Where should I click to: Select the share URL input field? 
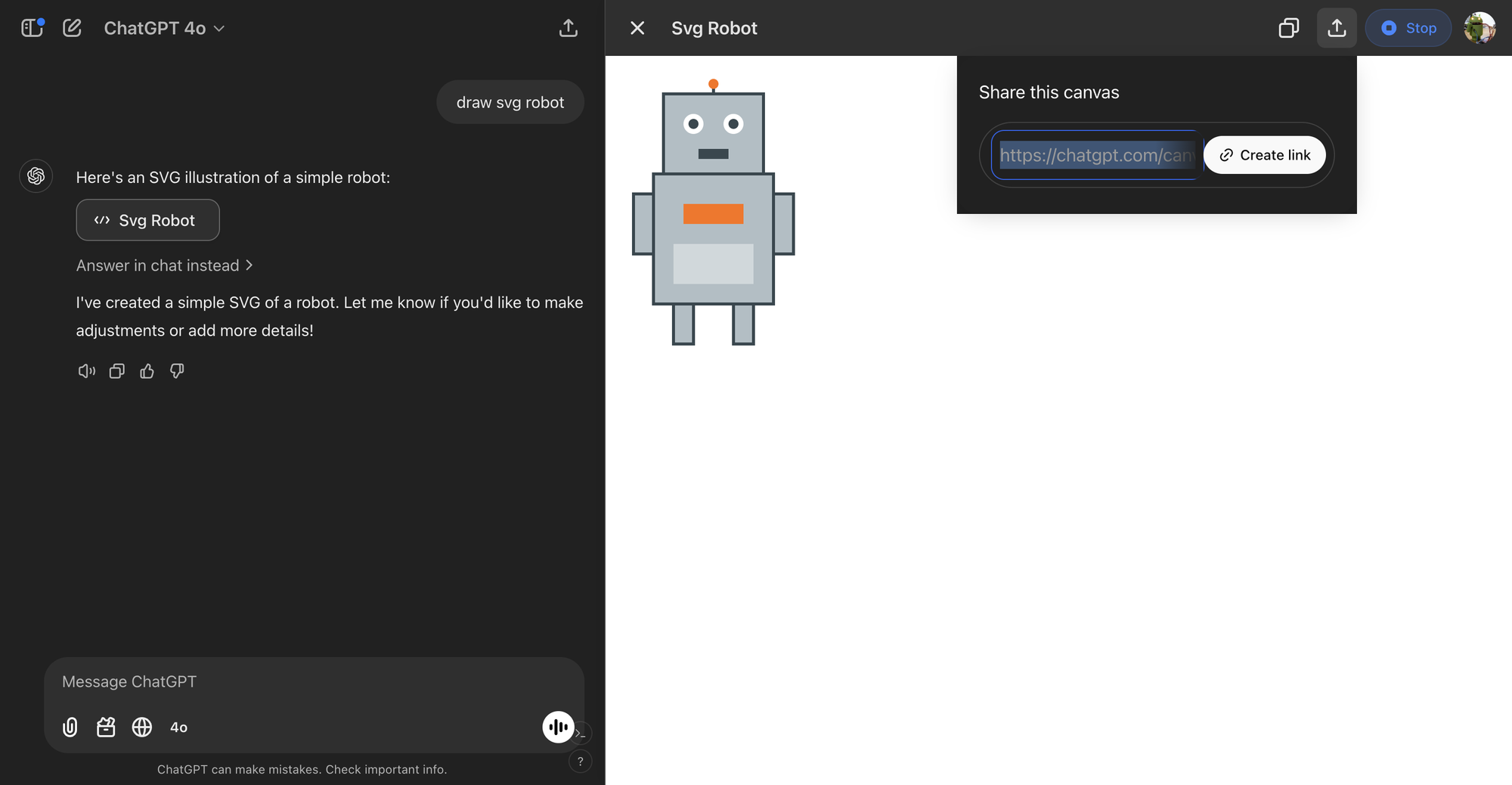1097,155
